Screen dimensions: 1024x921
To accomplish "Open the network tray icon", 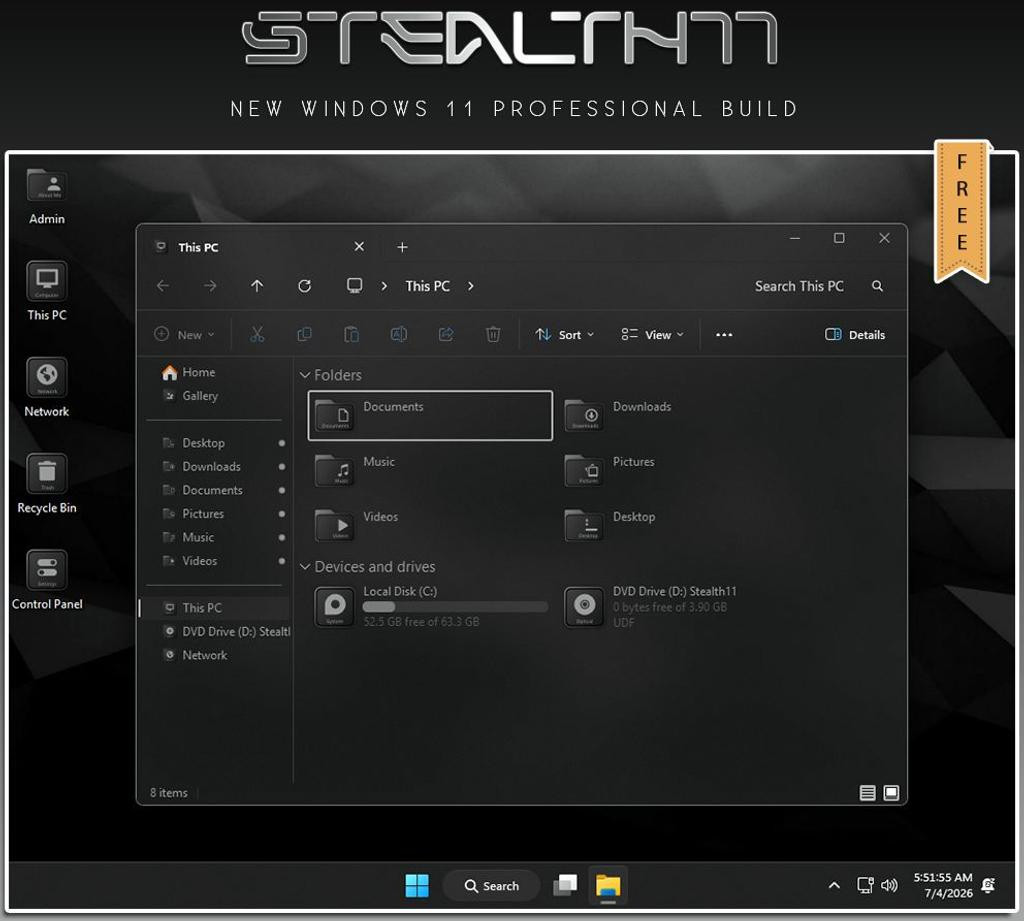I will pyautogui.click(x=865, y=886).
